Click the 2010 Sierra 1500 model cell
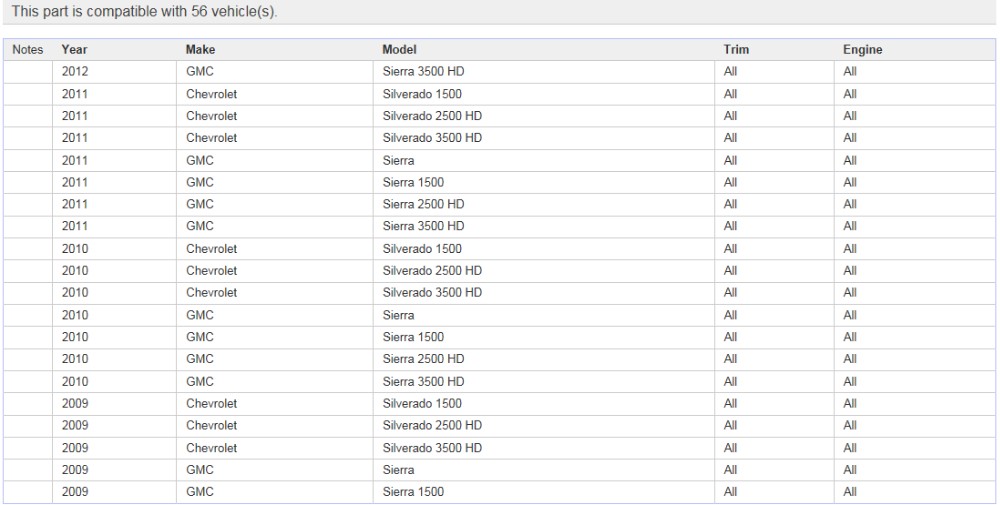The width and height of the screenshot is (1000, 505). [x=413, y=336]
